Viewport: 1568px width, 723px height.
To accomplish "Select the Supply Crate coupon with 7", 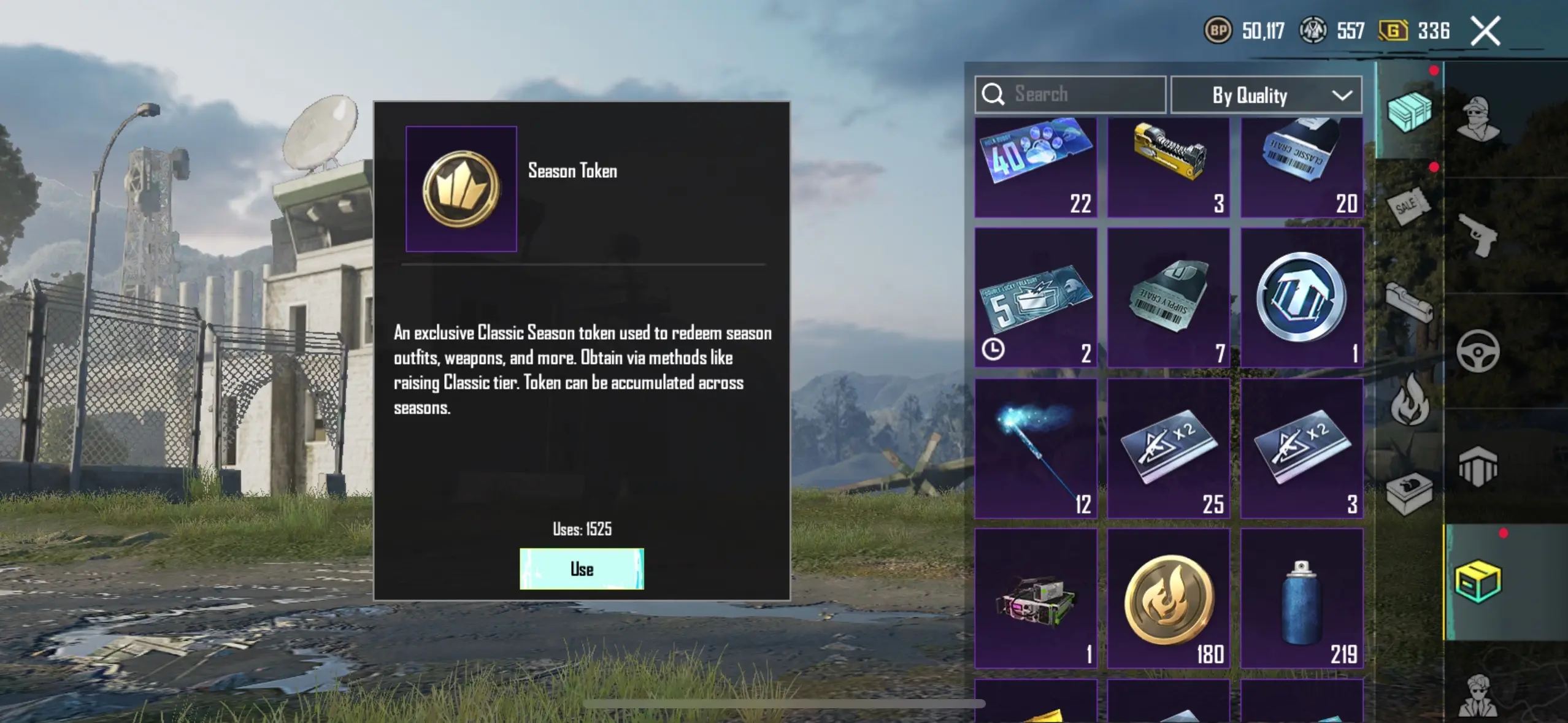I will [x=1169, y=297].
